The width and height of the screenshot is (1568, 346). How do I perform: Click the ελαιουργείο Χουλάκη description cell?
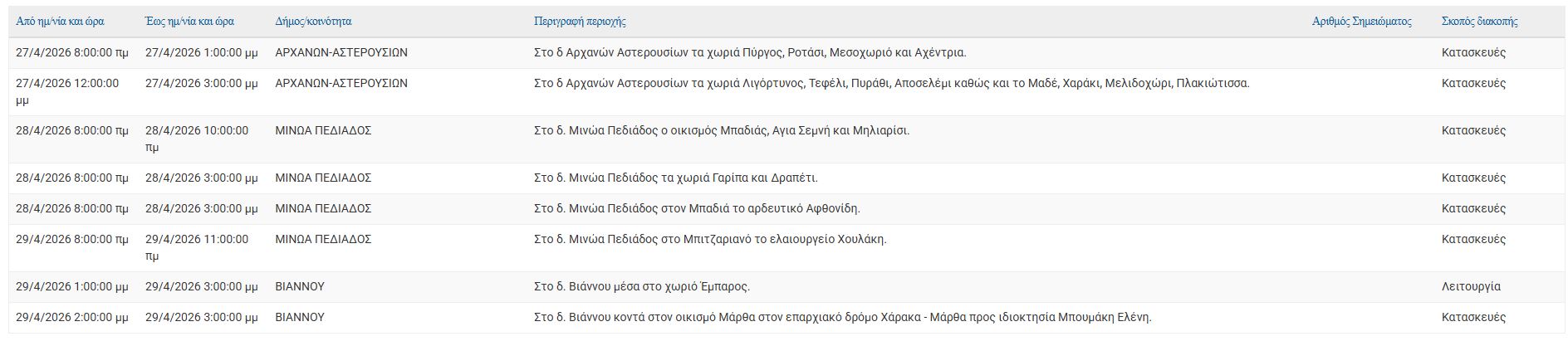pos(710,240)
